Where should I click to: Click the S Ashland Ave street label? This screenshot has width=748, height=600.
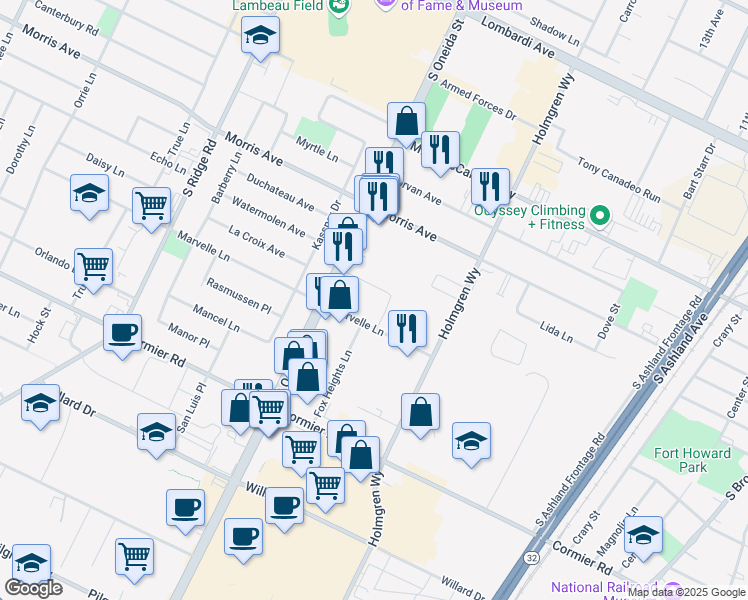click(x=681, y=349)
